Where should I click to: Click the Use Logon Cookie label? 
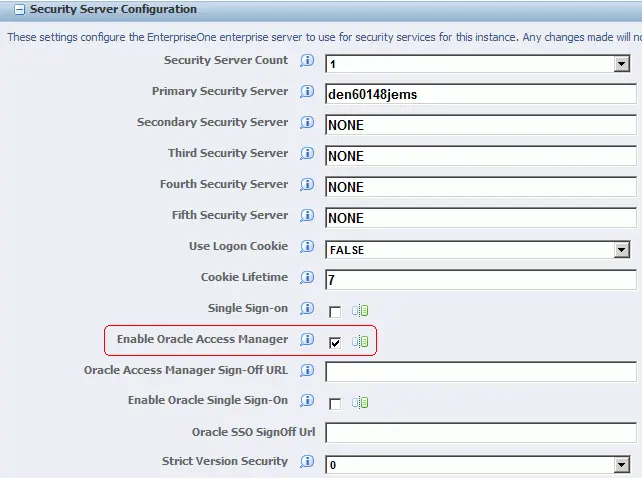click(238, 246)
